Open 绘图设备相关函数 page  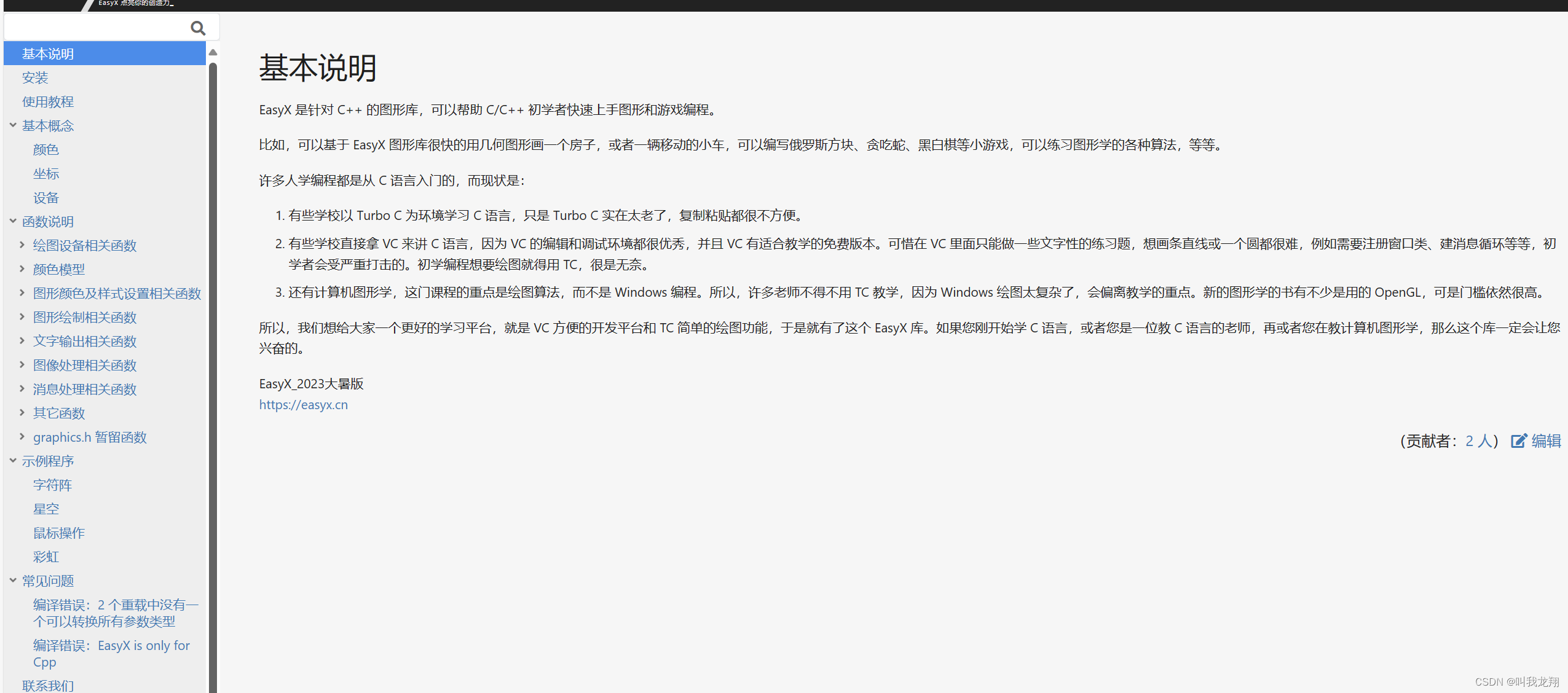(x=85, y=245)
